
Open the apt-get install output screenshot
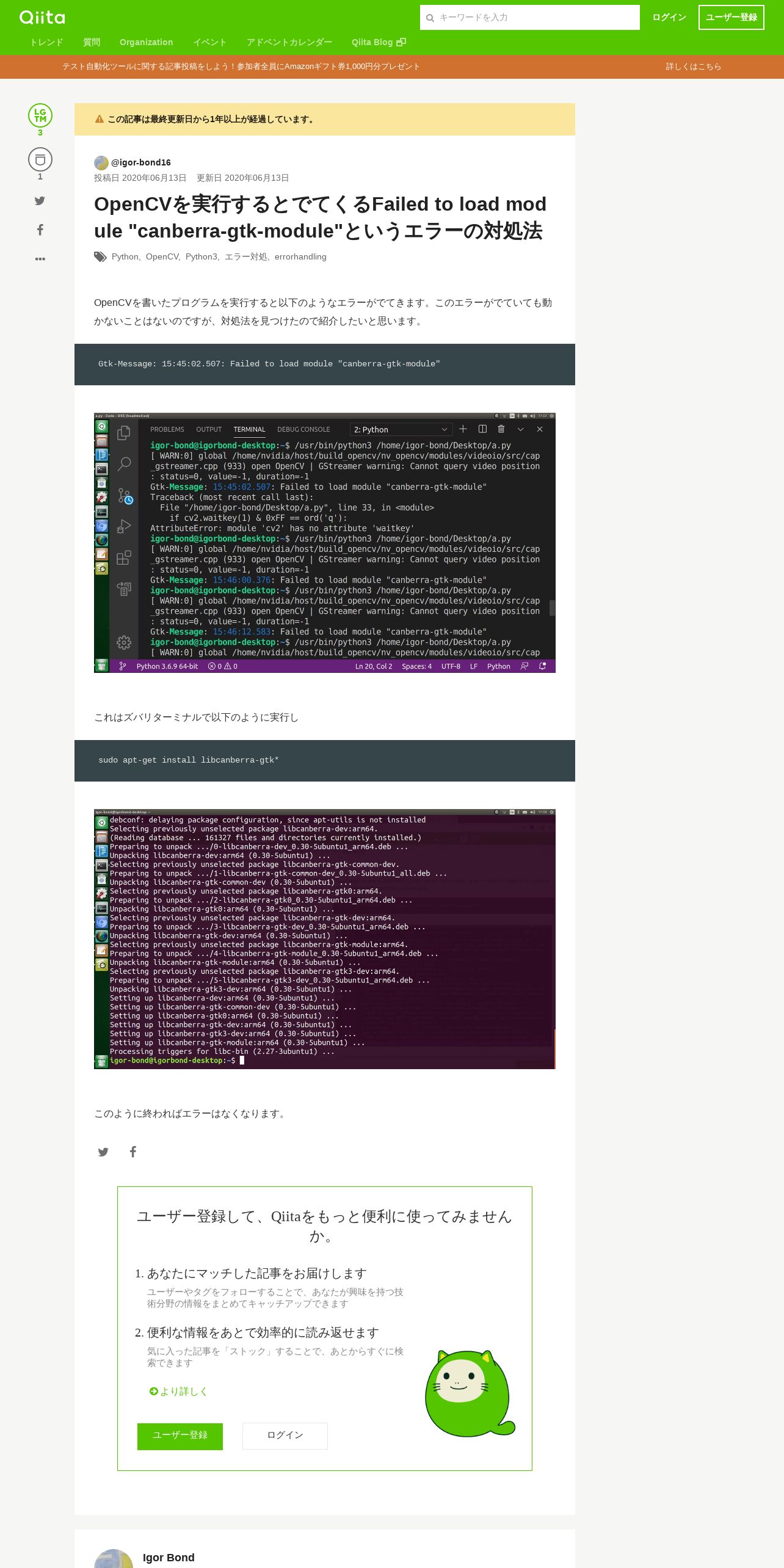325,939
